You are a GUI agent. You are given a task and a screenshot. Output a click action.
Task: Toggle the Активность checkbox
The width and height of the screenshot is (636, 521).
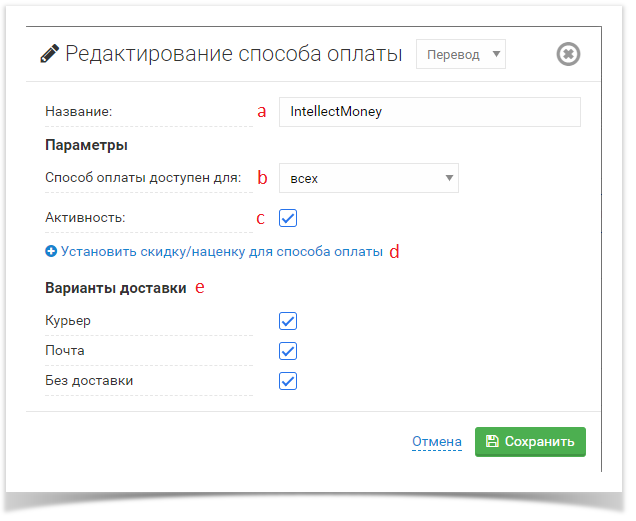click(288, 217)
